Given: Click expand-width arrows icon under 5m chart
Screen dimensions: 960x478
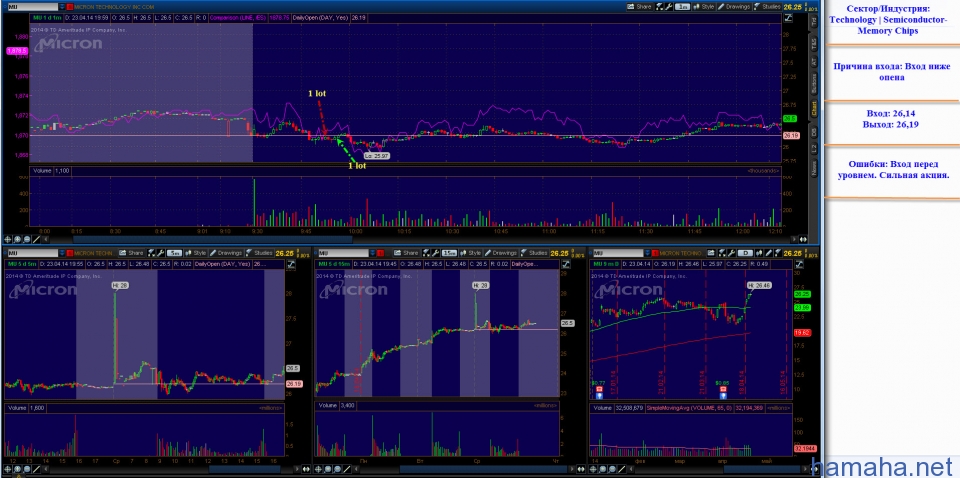Looking at the screenshot, I should click(x=306, y=469).
